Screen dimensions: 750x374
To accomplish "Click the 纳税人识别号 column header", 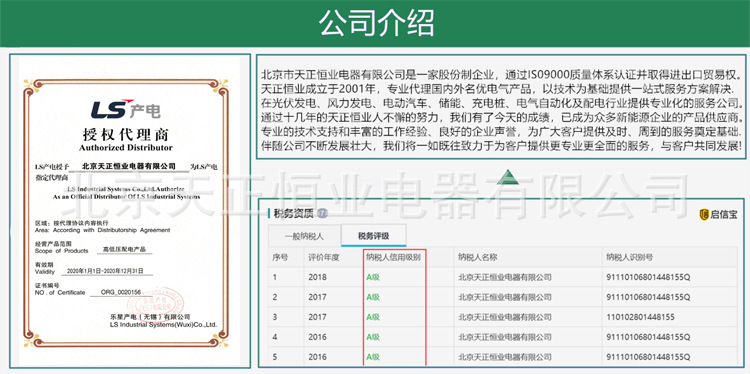I will [629, 257].
